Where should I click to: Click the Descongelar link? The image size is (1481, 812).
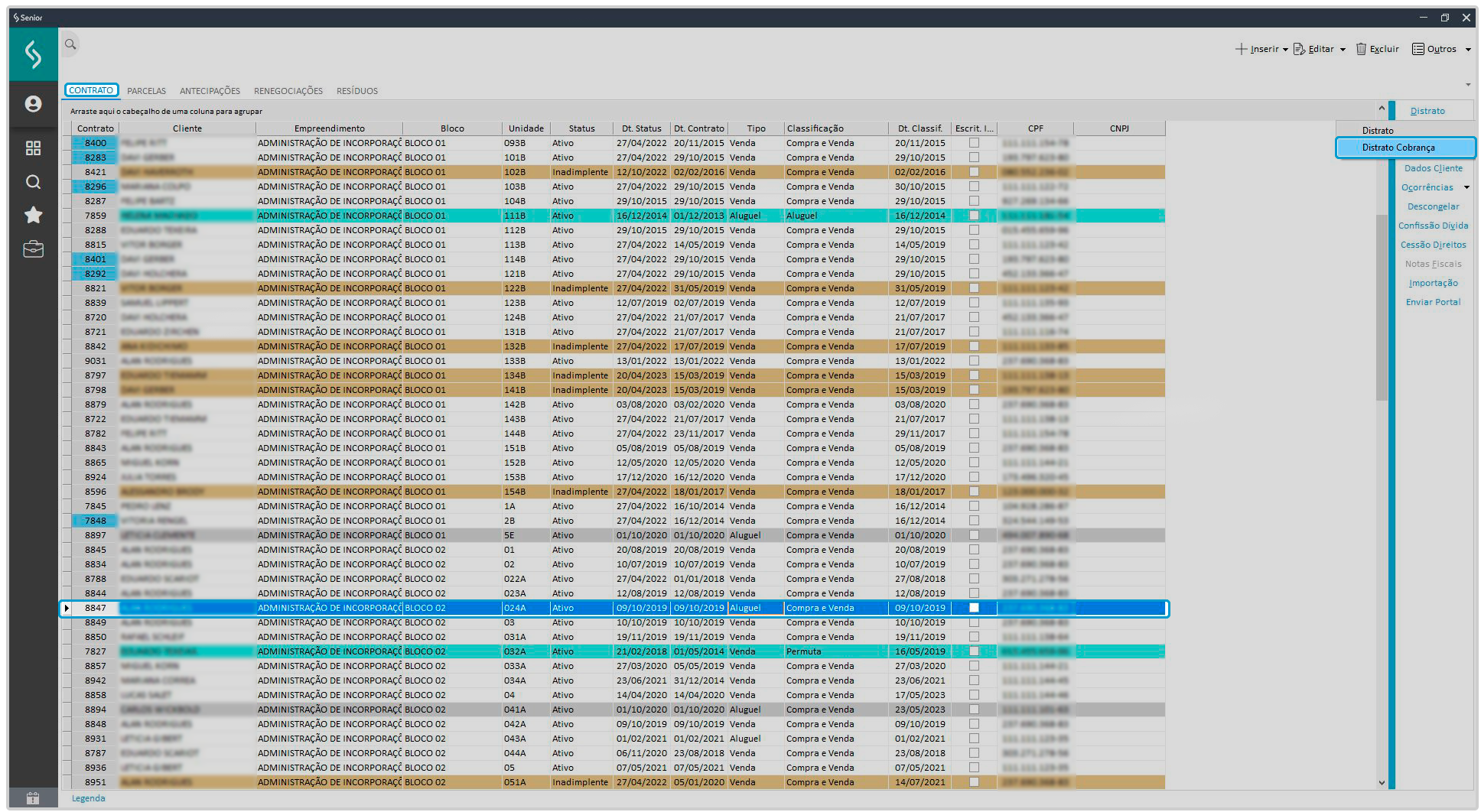[1434, 206]
